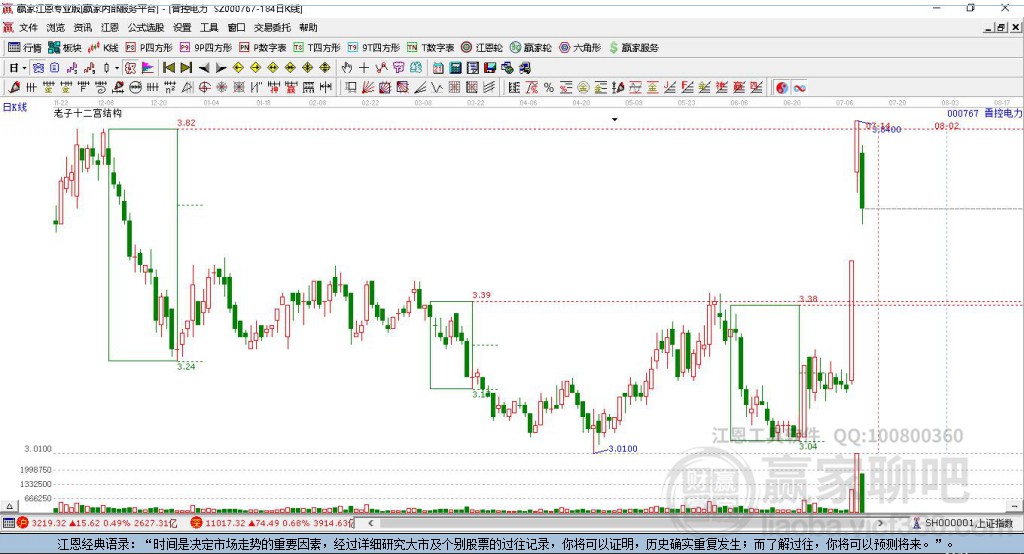The height and width of the screenshot is (554, 1024).
Task: Open the 设置 menu
Action: (x=182, y=27)
